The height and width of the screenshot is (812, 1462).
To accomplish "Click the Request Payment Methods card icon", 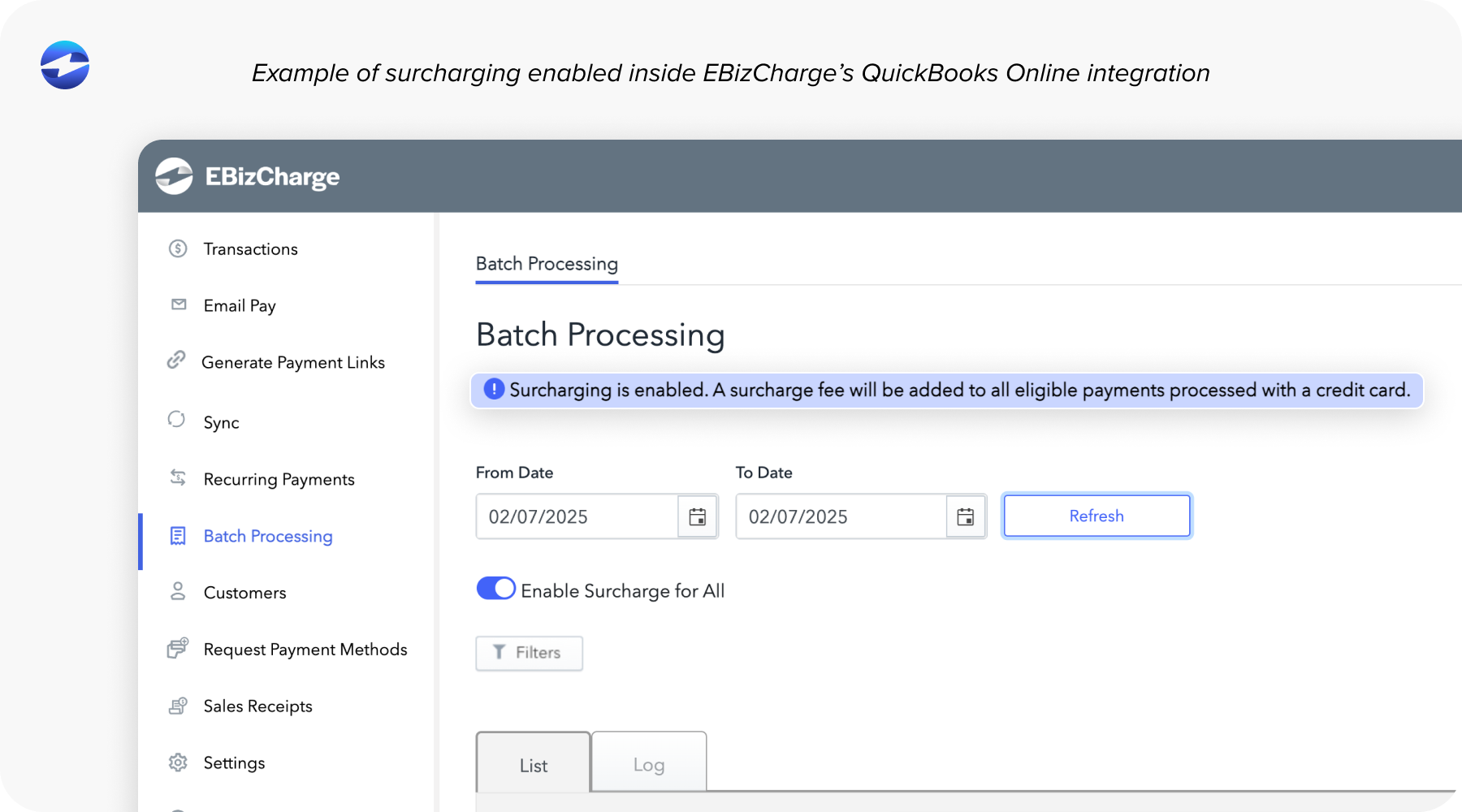I will pyautogui.click(x=177, y=649).
